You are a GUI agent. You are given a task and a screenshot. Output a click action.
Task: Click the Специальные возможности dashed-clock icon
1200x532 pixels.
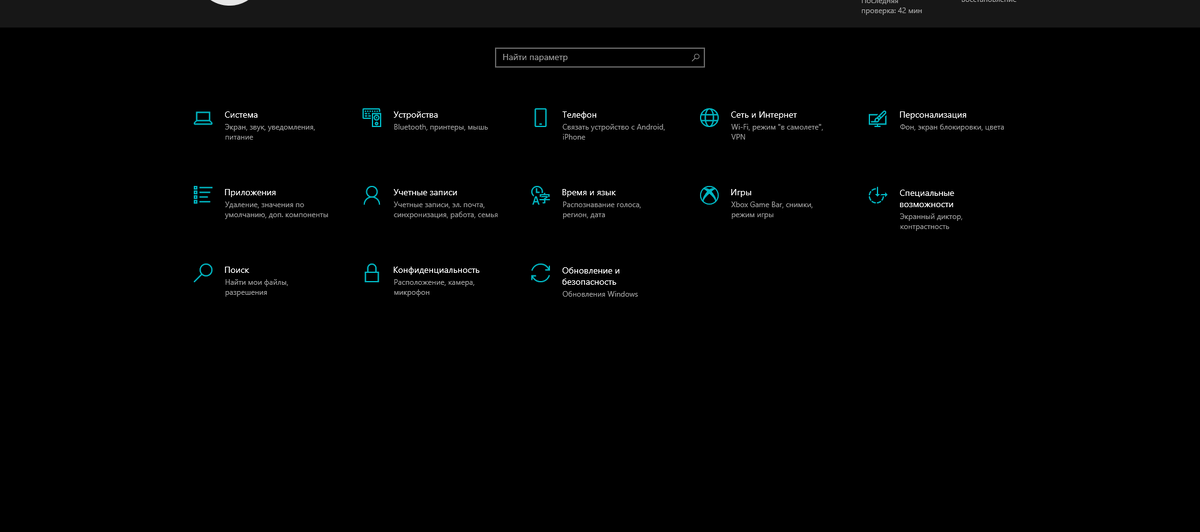tap(878, 196)
